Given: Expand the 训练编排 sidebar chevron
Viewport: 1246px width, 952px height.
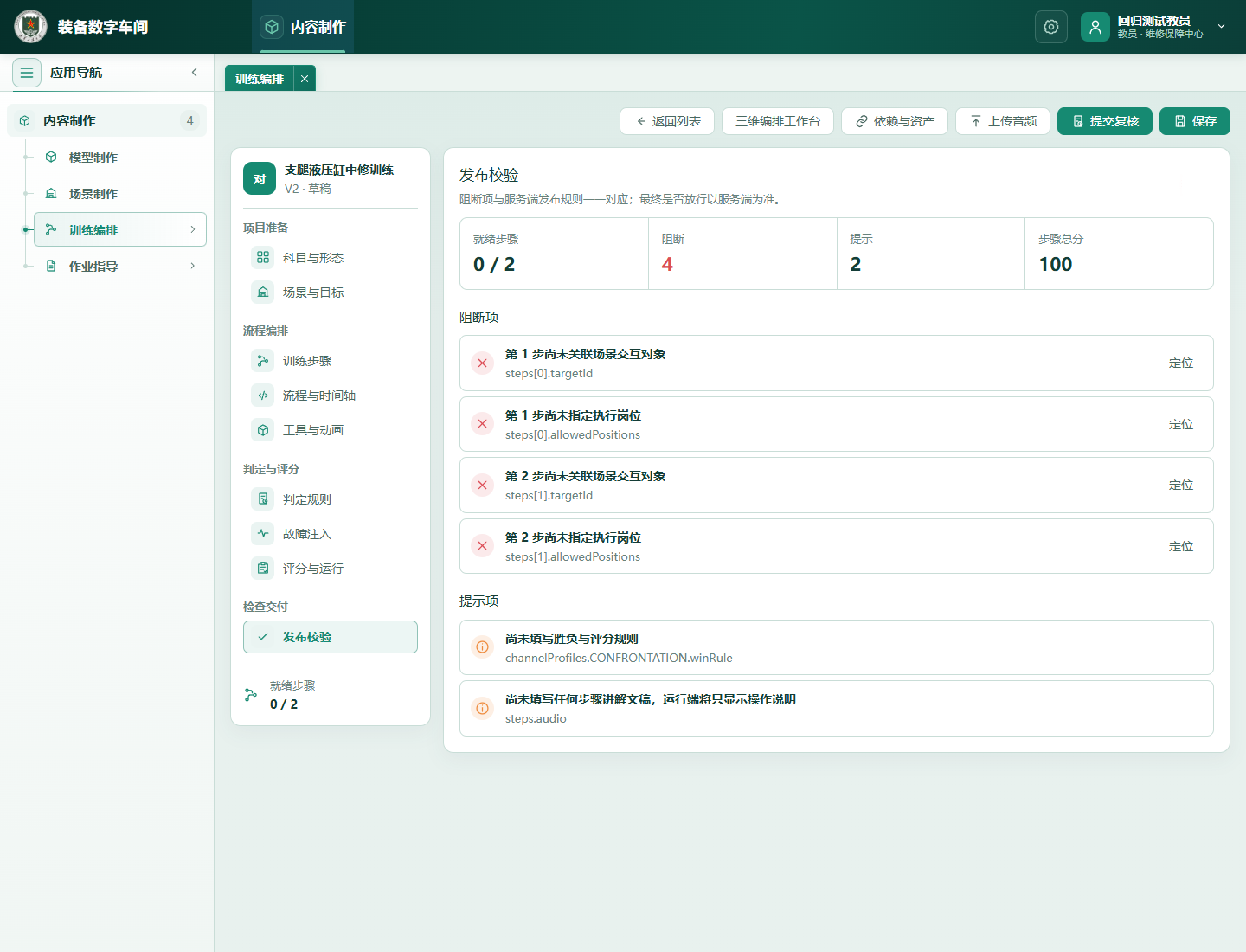Looking at the screenshot, I should (193, 229).
